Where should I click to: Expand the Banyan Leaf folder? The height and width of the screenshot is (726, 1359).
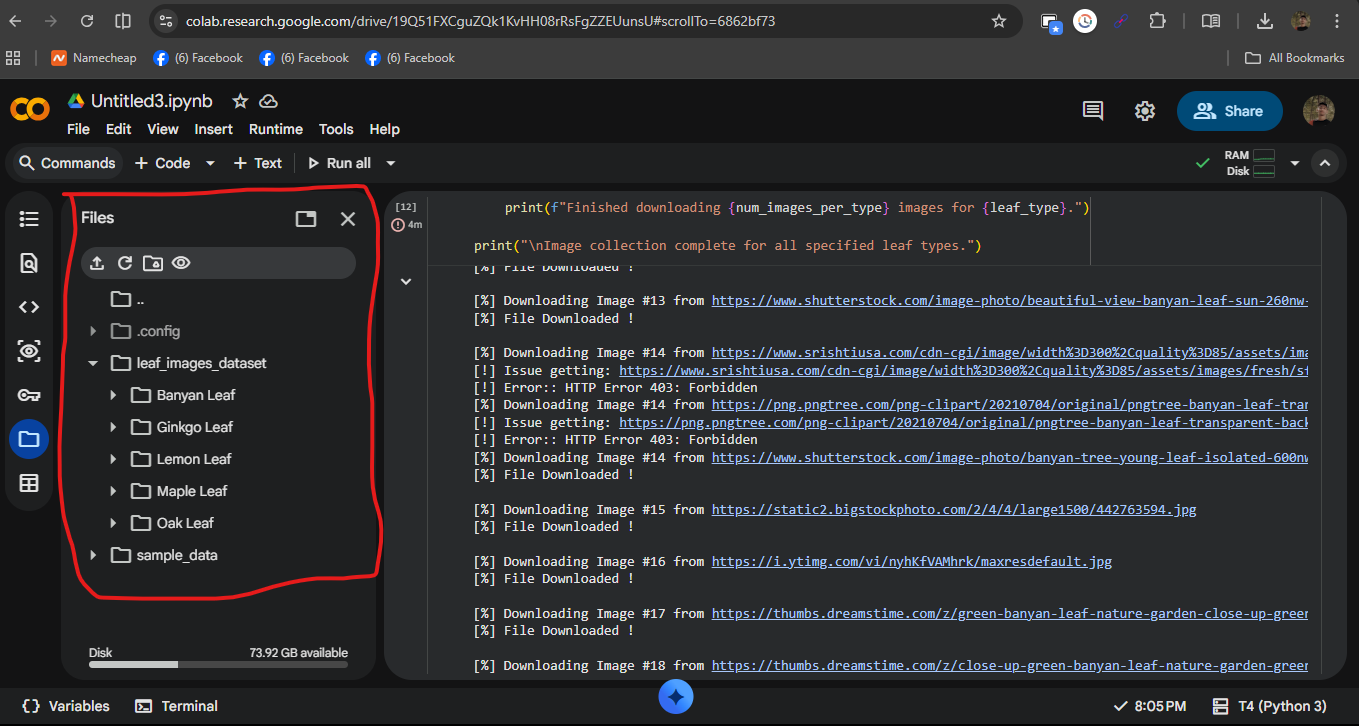click(112, 394)
